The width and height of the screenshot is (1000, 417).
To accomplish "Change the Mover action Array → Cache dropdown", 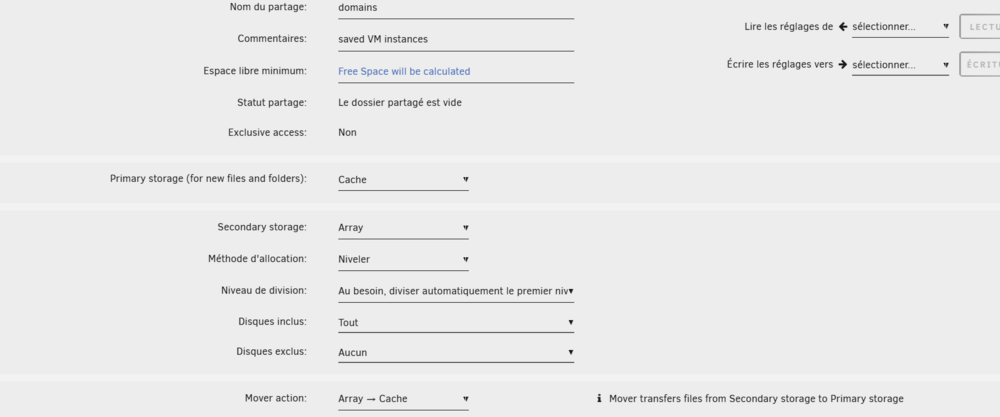I will tap(403, 399).
